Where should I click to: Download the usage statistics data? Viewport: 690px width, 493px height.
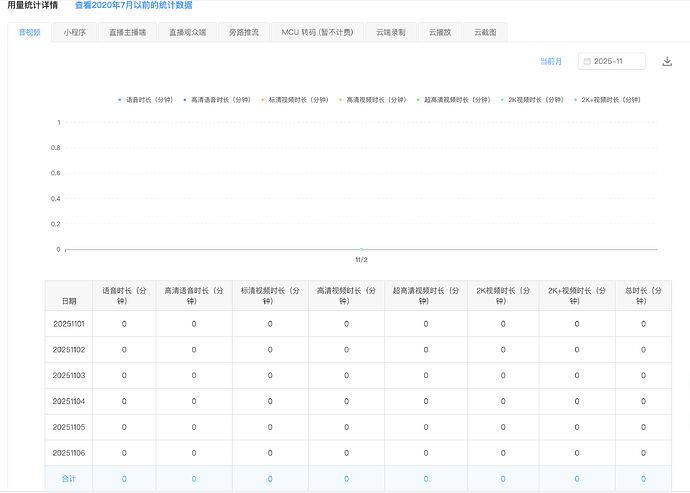[x=667, y=62]
